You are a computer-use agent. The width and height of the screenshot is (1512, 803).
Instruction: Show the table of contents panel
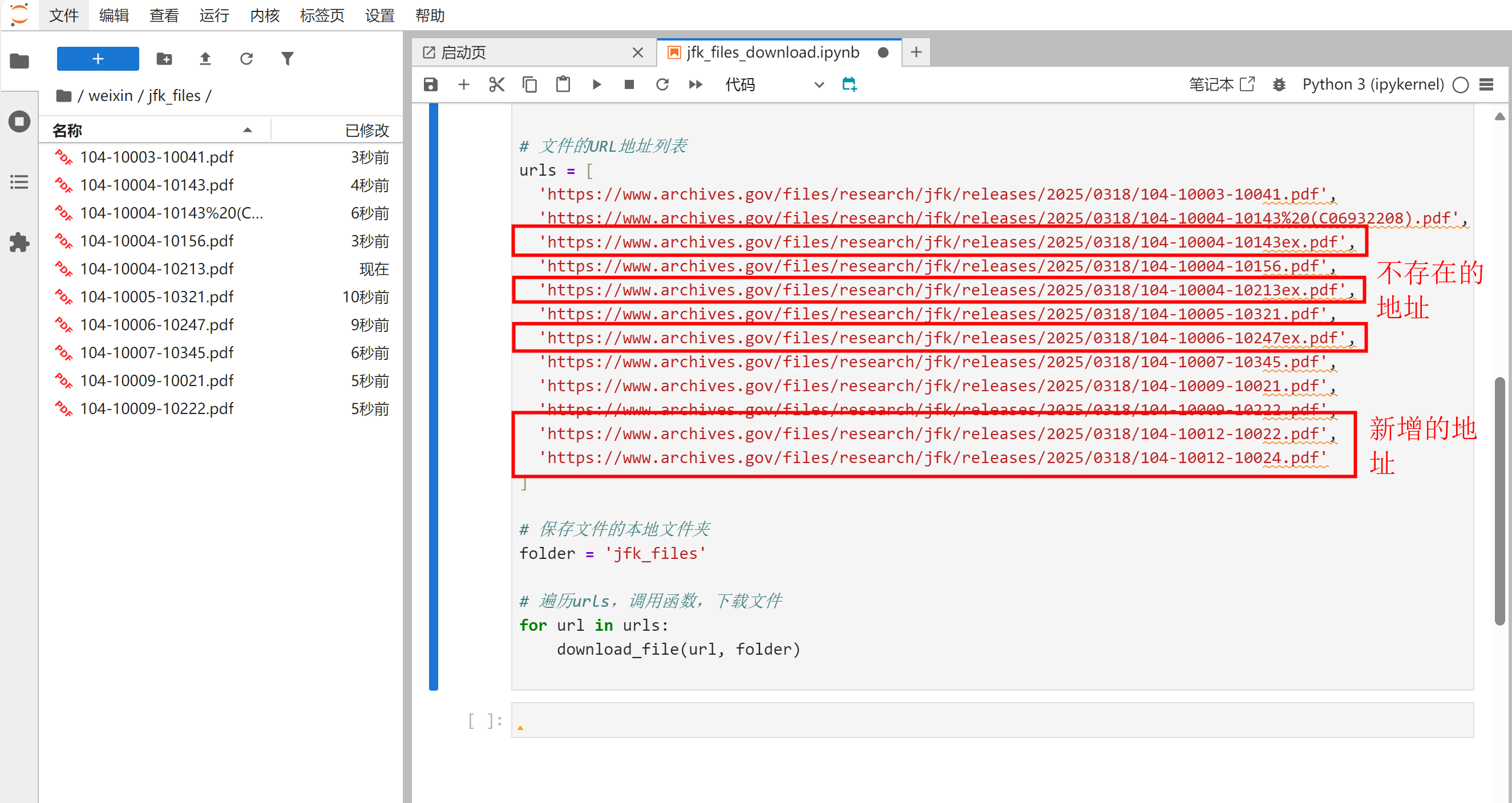[x=19, y=182]
